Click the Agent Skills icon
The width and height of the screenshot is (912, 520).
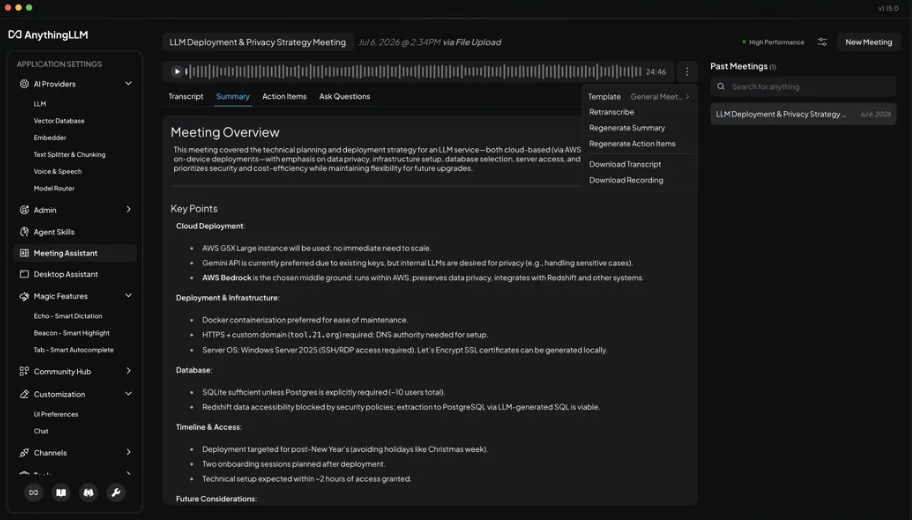tap(24, 231)
